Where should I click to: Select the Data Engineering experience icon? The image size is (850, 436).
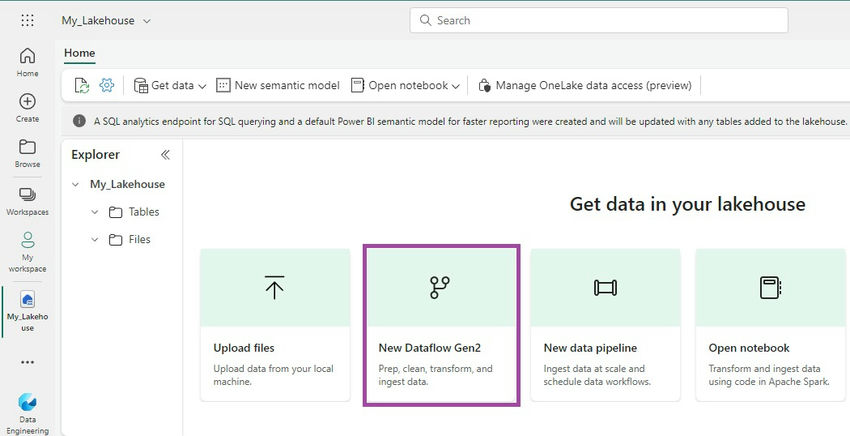[x=27, y=402]
